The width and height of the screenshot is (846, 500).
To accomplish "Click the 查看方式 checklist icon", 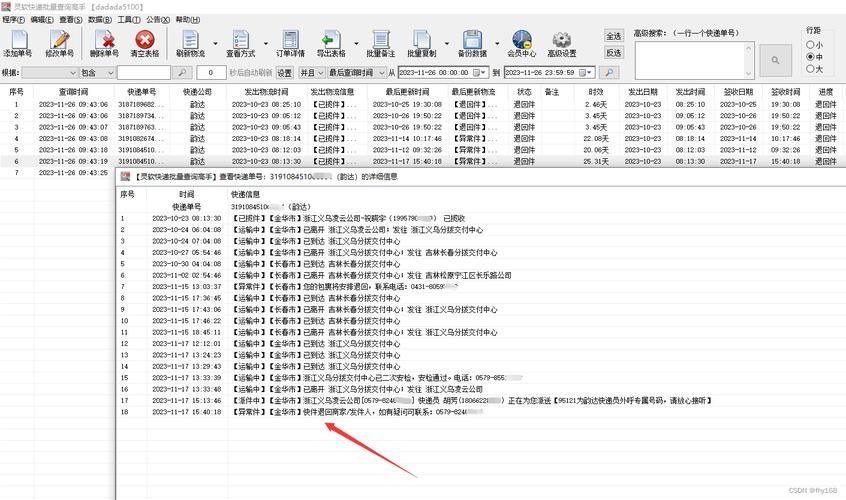I will coord(241,40).
